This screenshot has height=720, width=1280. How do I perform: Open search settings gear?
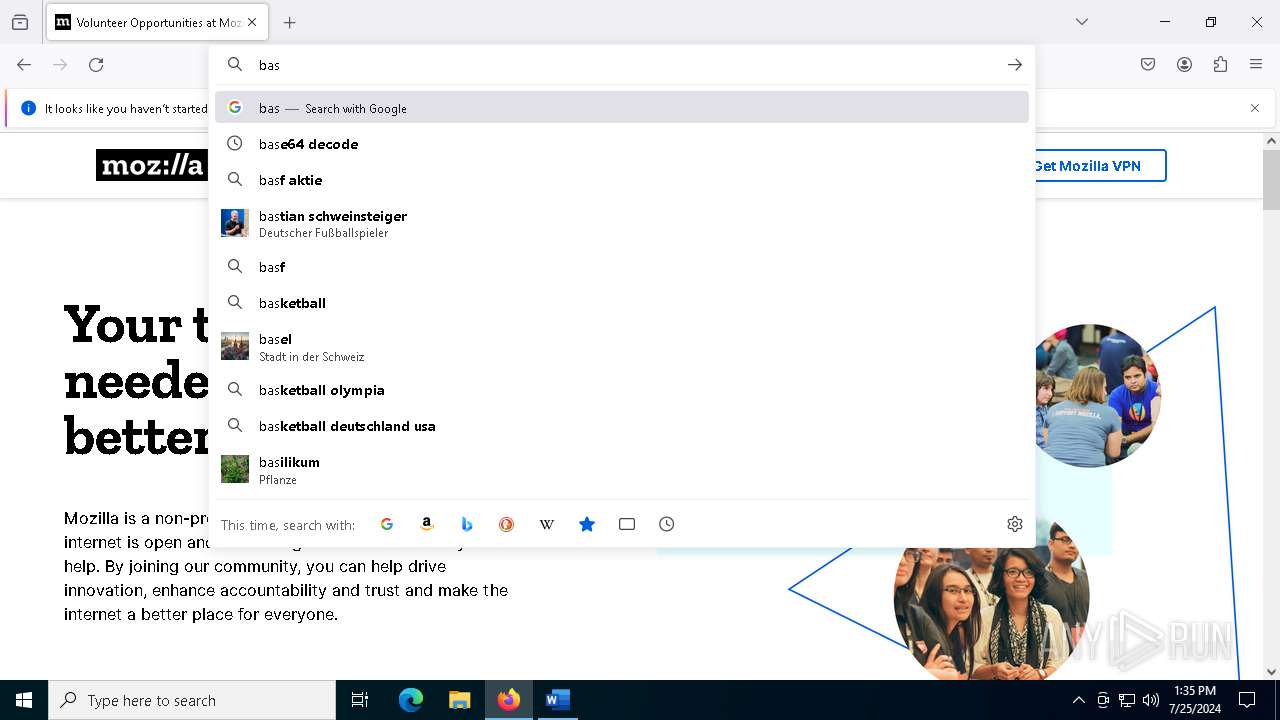pos(1015,524)
